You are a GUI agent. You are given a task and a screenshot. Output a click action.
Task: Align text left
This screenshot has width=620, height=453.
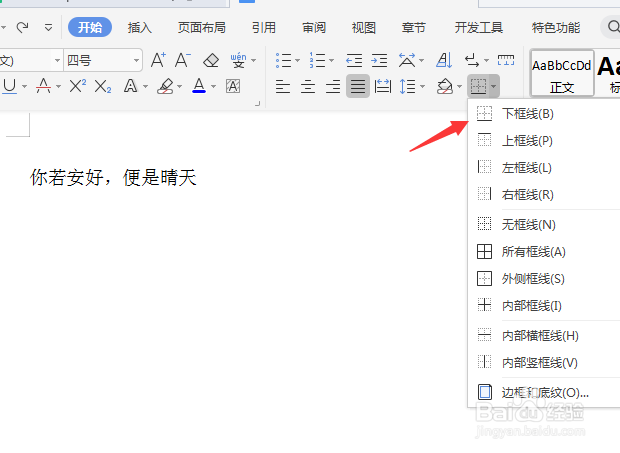coord(283,86)
